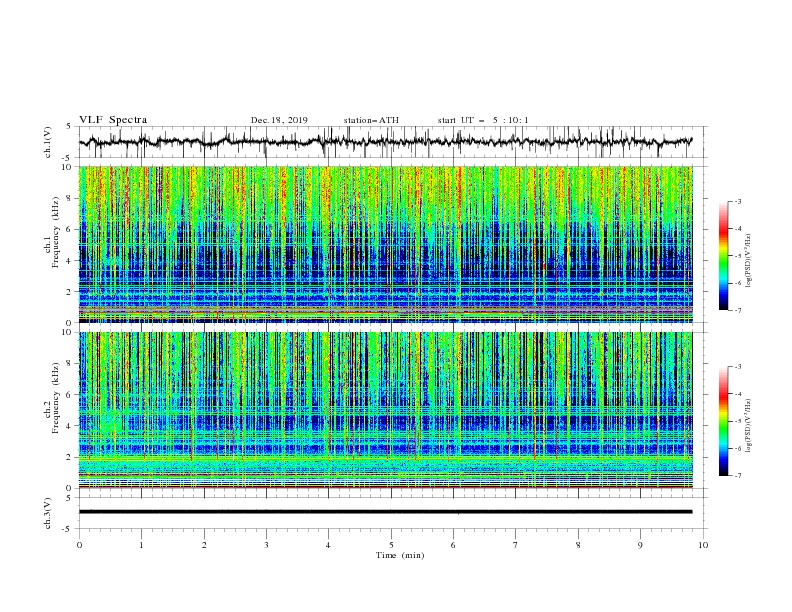This screenshot has height=612, width=792.
Task: Select the date 'Dec. 18, 2019'
Action: click(279, 120)
